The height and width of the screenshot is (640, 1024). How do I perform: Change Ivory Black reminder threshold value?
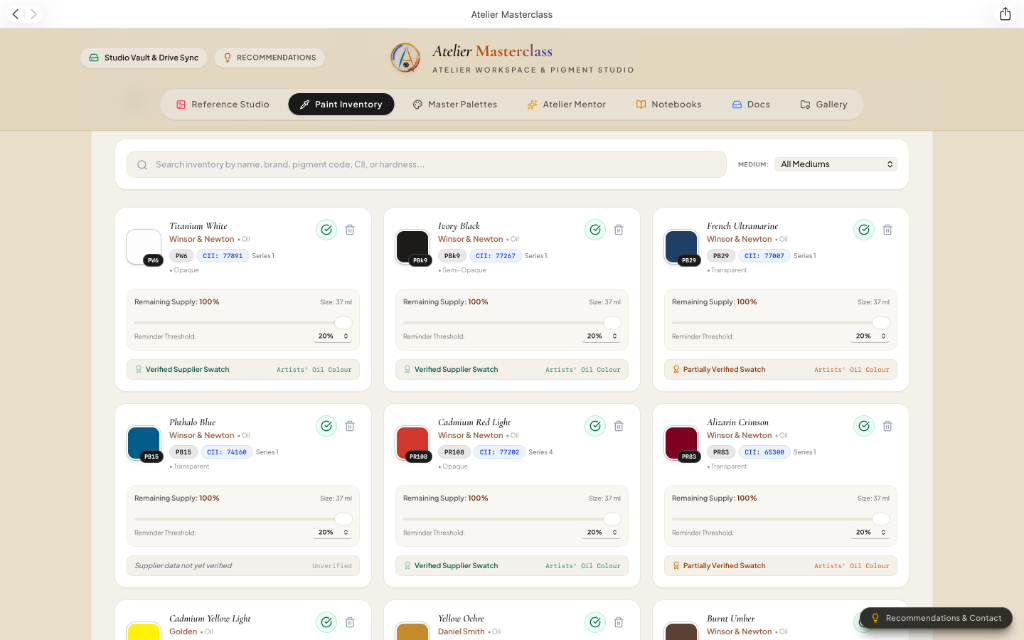point(601,336)
